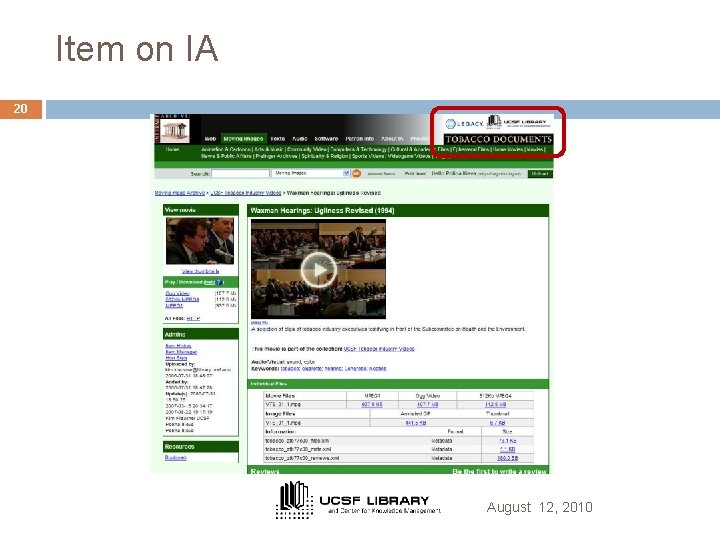Click the Legacy logo in the banner

tap(464, 124)
